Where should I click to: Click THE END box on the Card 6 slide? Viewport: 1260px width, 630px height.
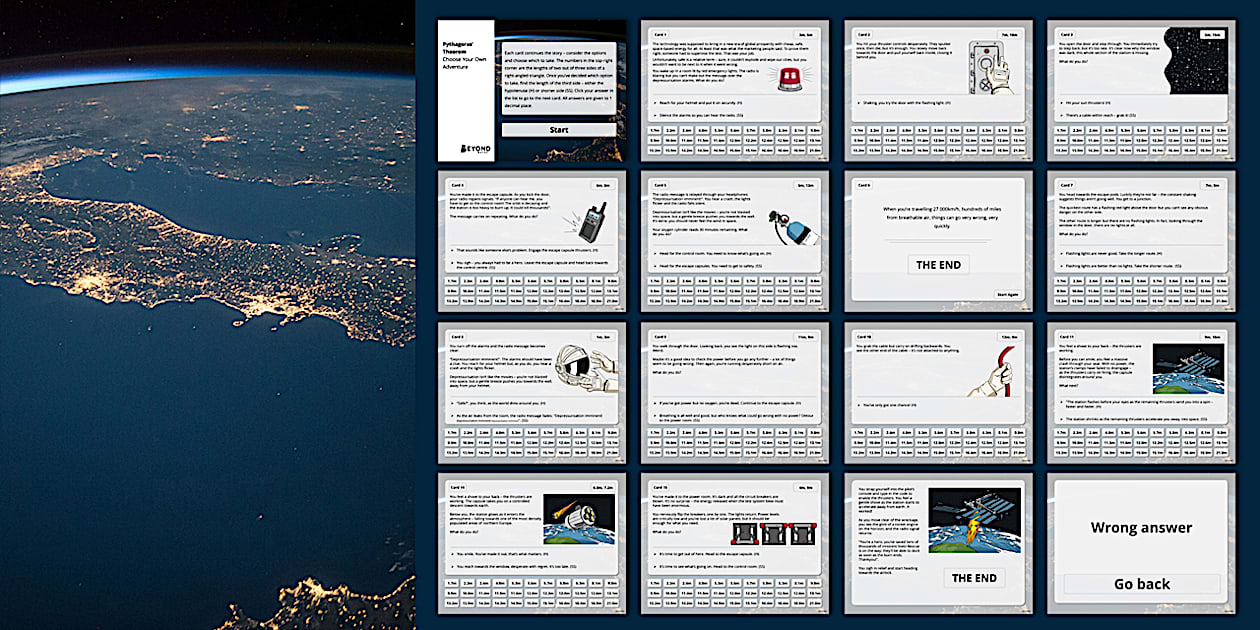pos(938,265)
